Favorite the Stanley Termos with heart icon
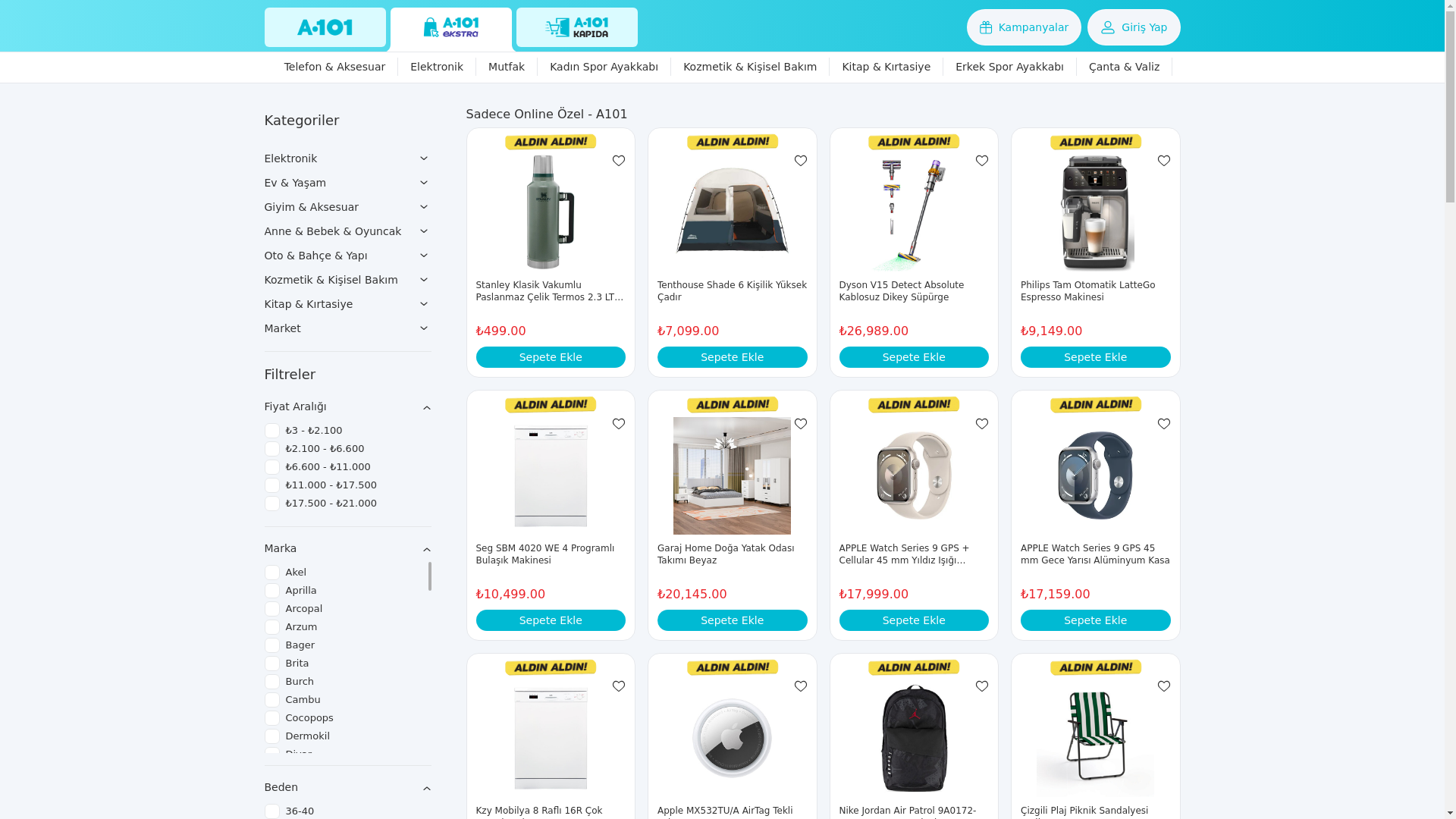 click(x=619, y=161)
